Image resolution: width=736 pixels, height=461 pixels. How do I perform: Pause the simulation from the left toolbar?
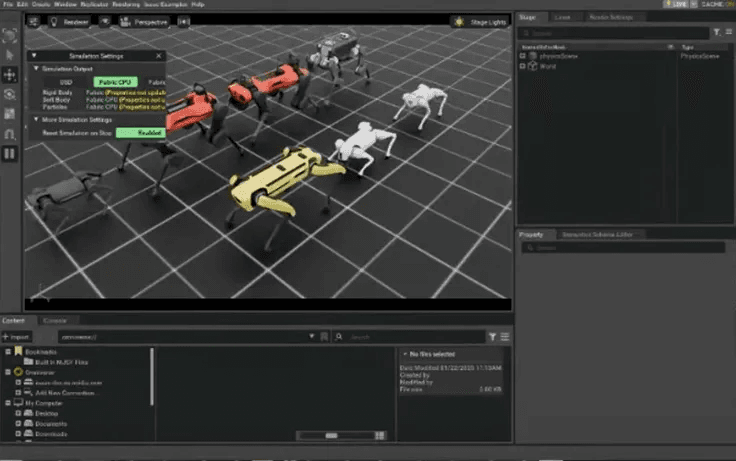tap(10, 153)
